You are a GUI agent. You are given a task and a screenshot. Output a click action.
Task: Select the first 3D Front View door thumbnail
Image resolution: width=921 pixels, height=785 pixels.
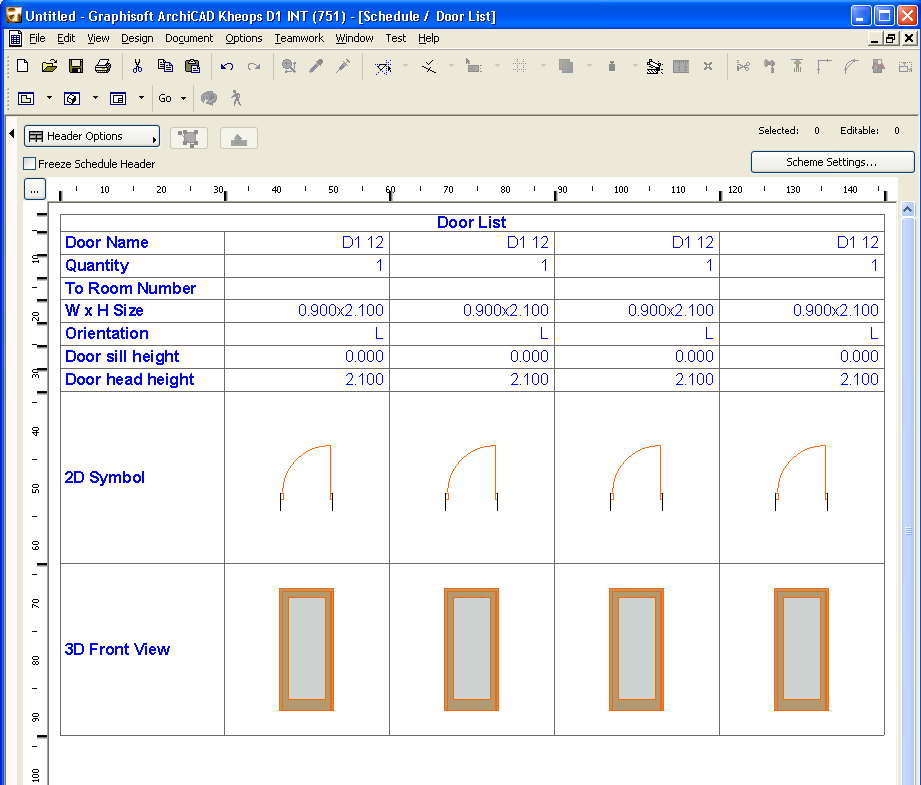pyautogui.click(x=306, y=649)
